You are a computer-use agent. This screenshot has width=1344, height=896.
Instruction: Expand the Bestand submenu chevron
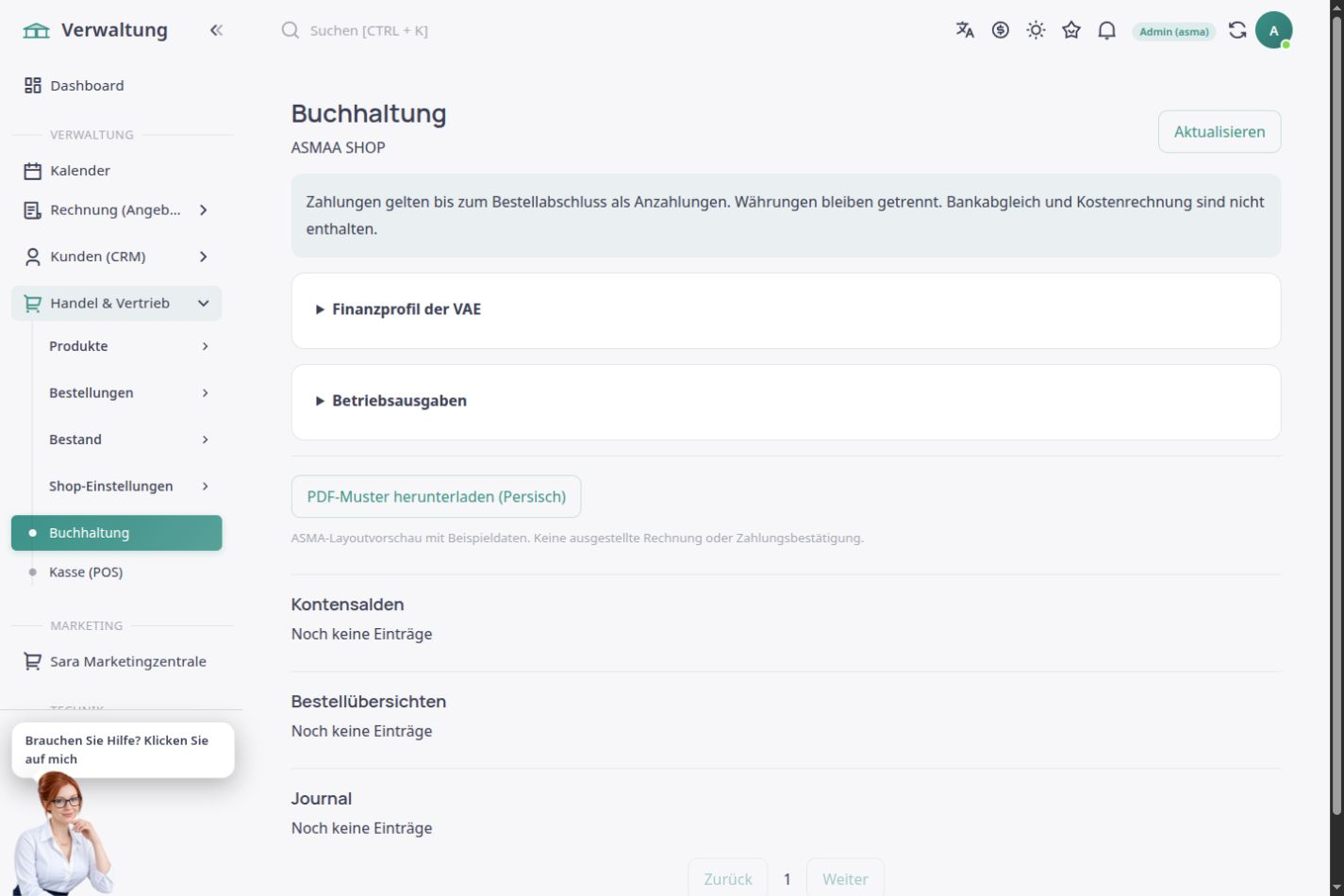tap(205, 440)
